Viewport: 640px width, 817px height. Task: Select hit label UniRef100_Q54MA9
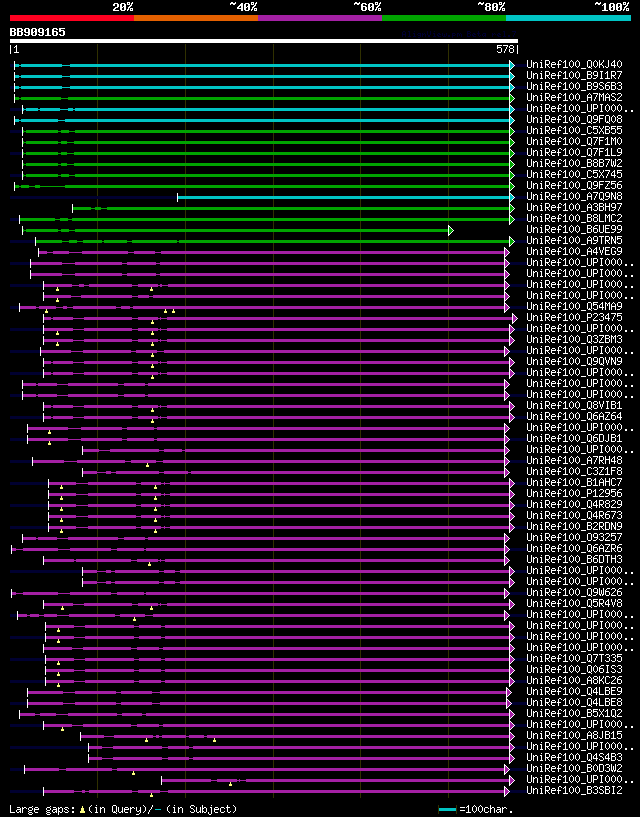pyautogui.click(x=574, y=306)
